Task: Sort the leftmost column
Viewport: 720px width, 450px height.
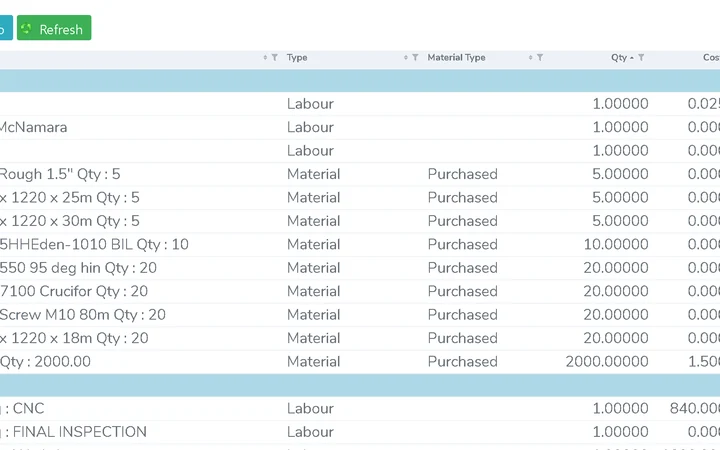Action: [x=265, y=57]
